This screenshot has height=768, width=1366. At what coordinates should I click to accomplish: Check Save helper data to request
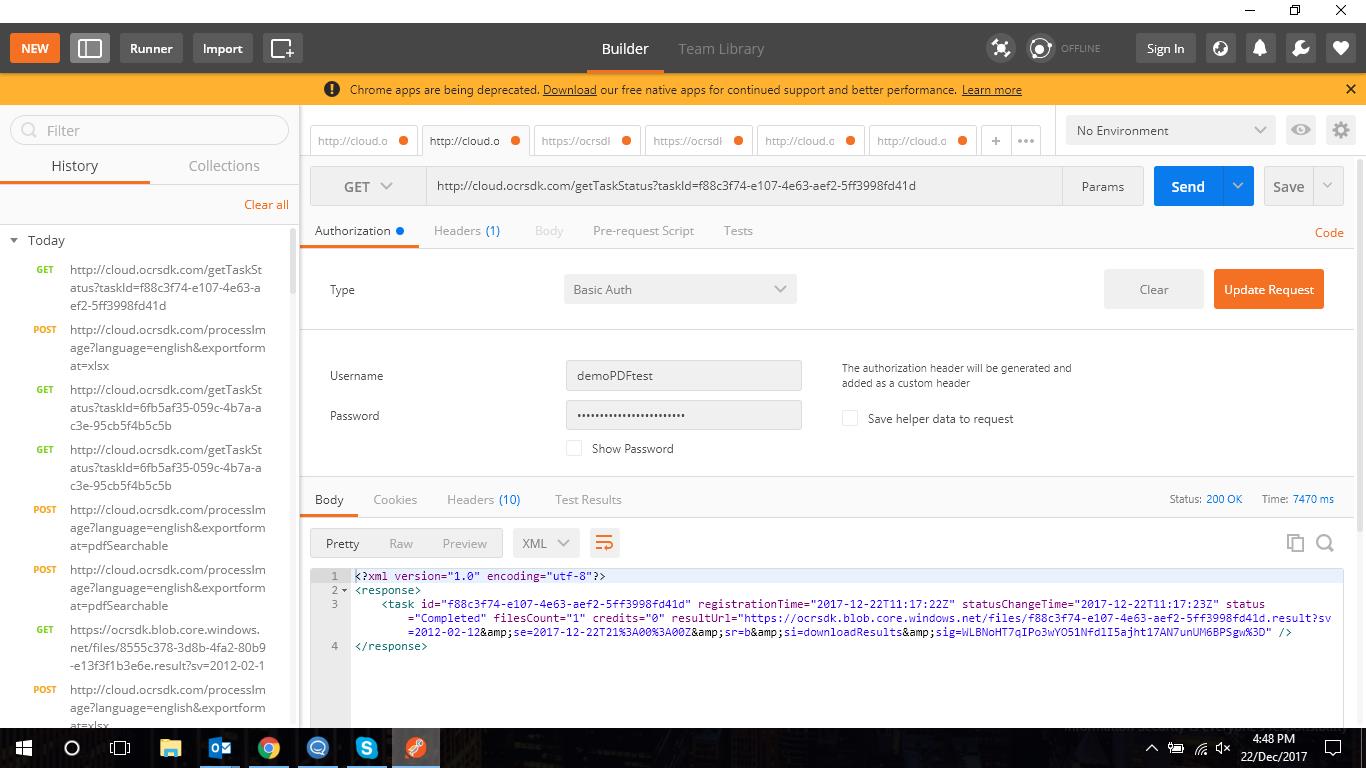coord(850,418)
